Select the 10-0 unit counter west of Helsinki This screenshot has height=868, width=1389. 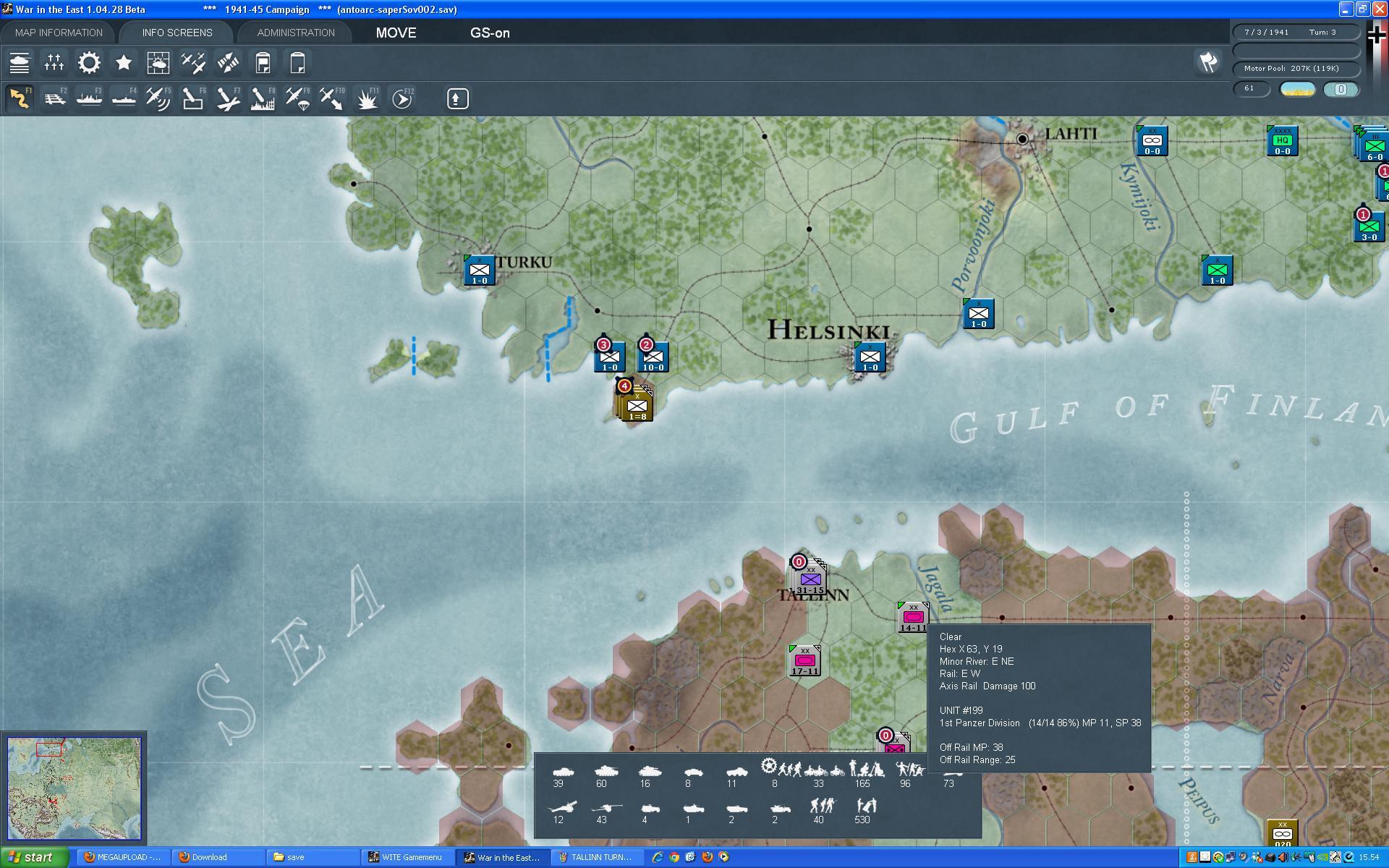[653, 357]
